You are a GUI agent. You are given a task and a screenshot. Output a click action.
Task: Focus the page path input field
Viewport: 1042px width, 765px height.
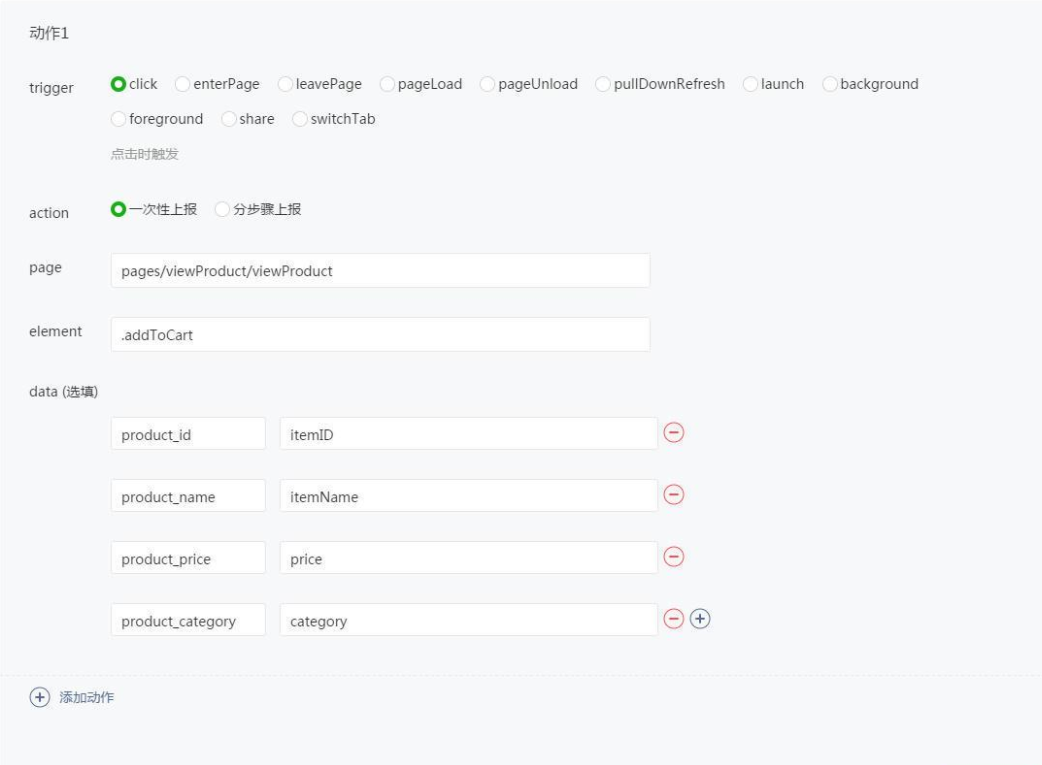coord(380,270)
